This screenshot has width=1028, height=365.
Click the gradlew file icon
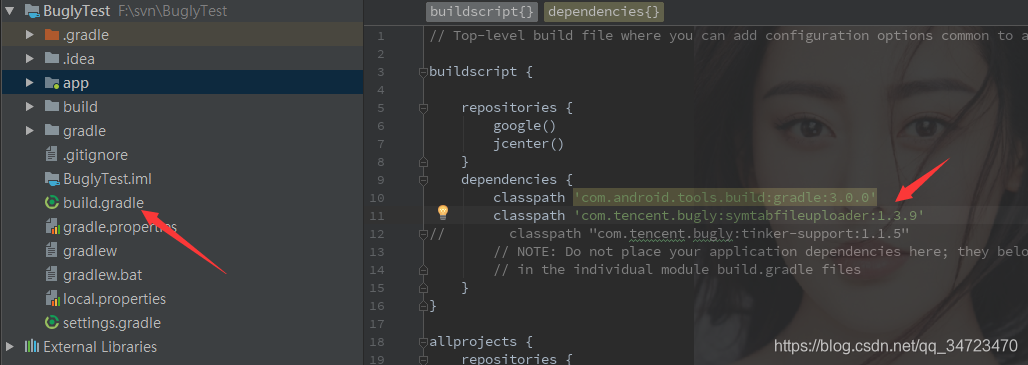[x=52, y=250]
